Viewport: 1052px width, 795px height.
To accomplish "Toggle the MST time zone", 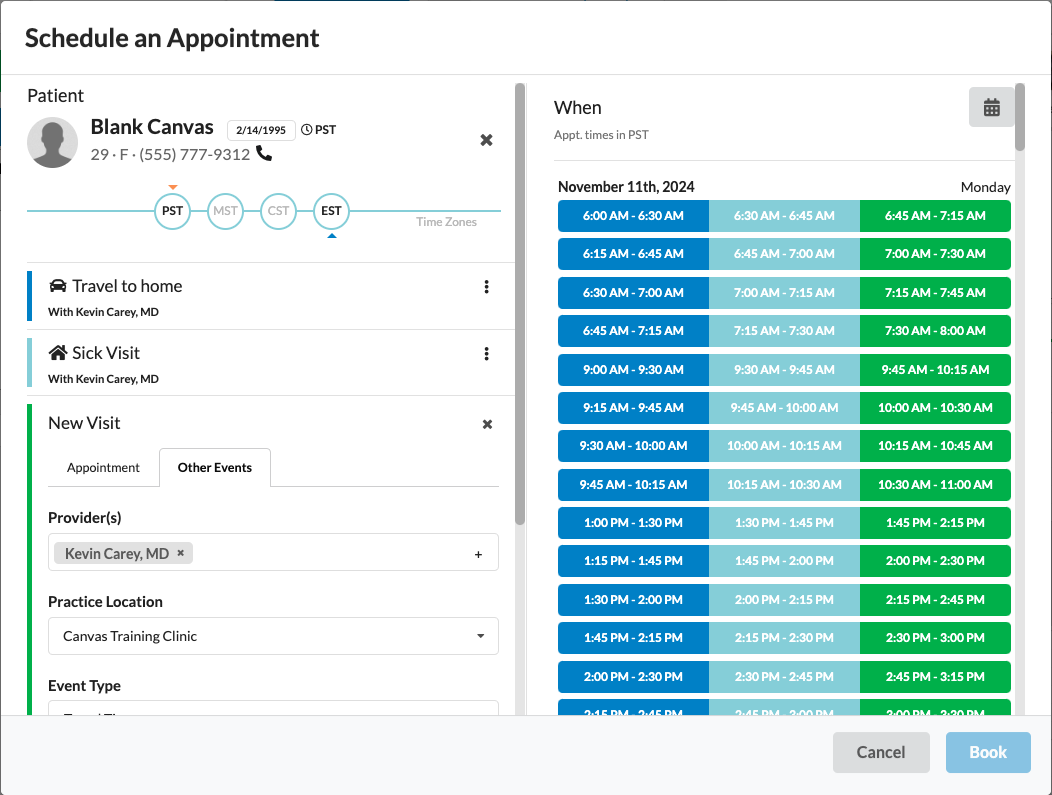I will (x=225, y=211).
